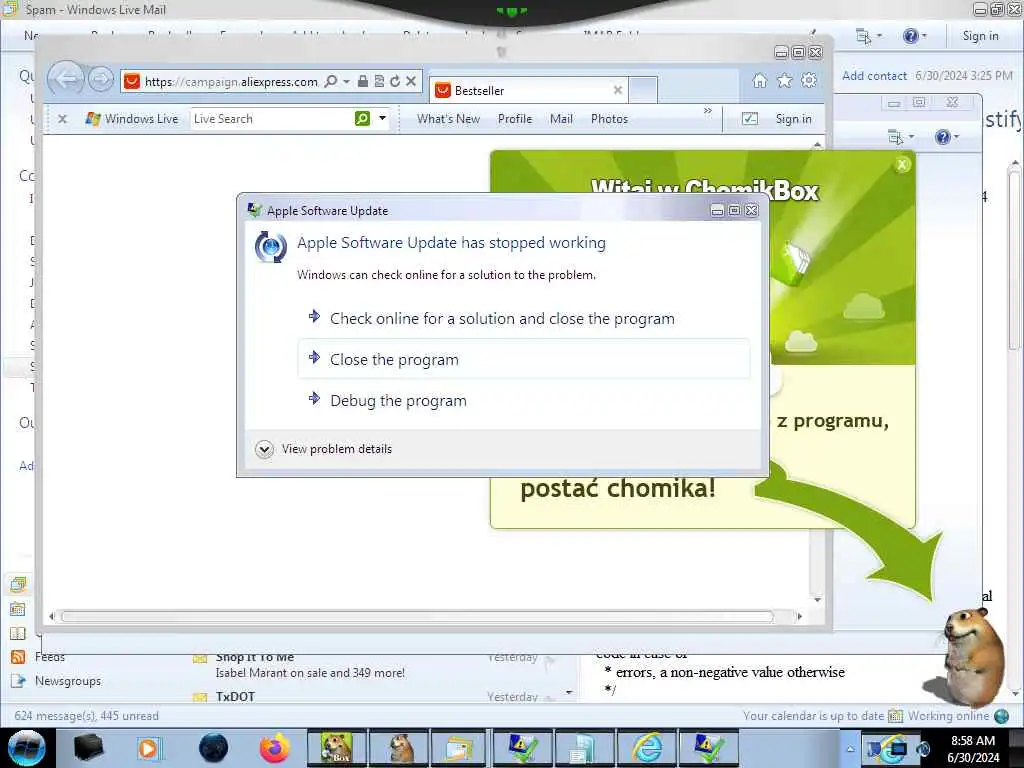Screen dimensions: 1024x768
Task: Go to the browser home page icon
Action: [760, 80]
